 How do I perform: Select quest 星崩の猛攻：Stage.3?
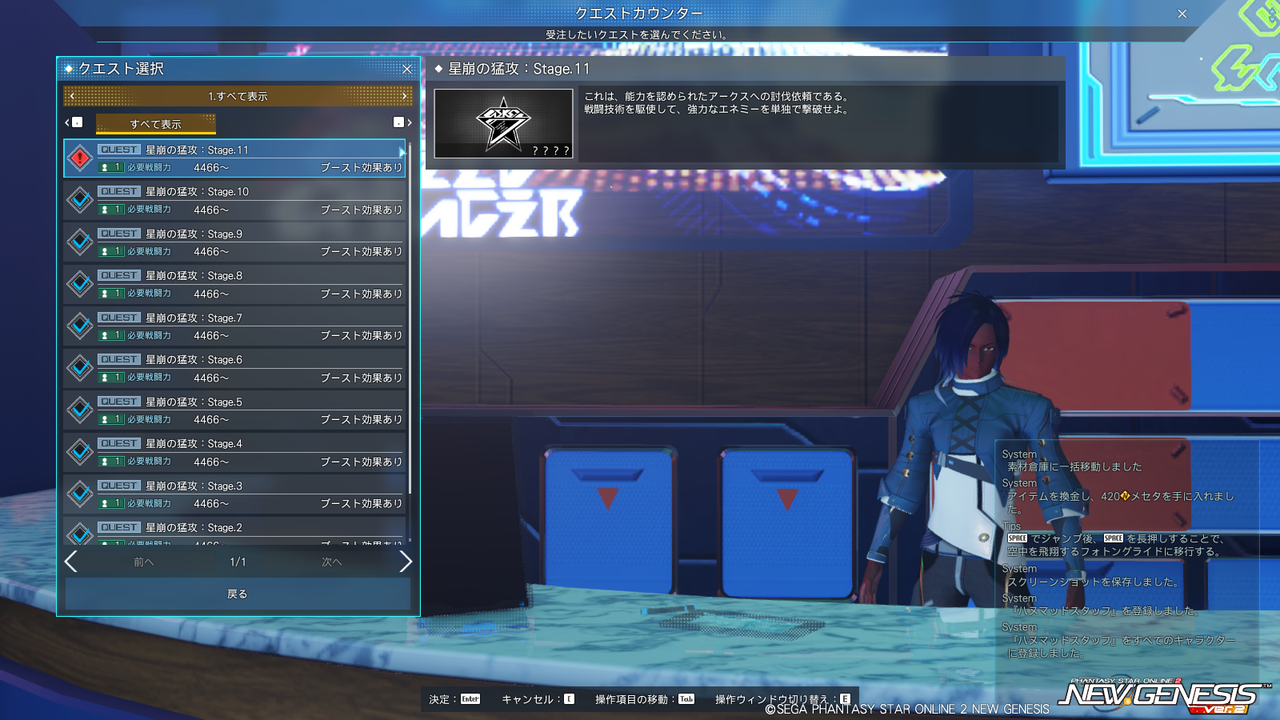(x=234, y=495)
